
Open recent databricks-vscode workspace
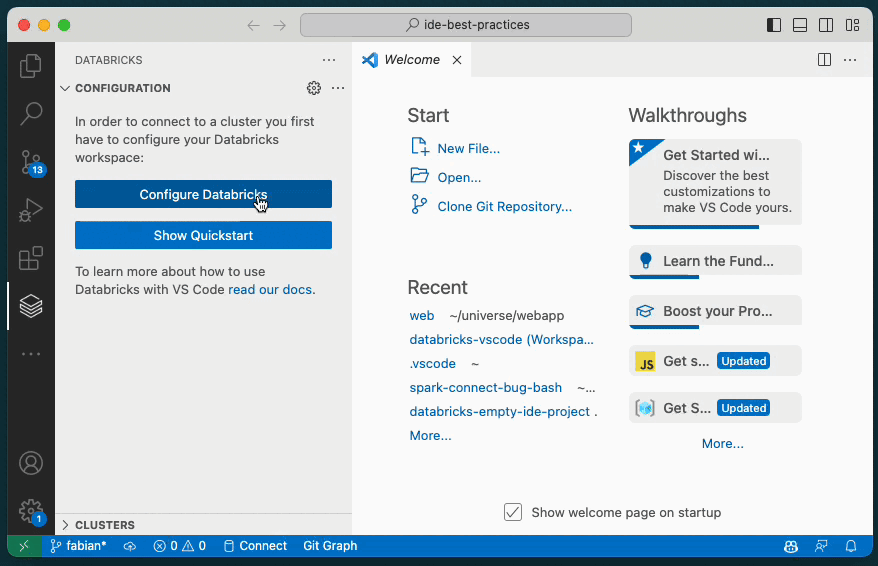[501, 340]
